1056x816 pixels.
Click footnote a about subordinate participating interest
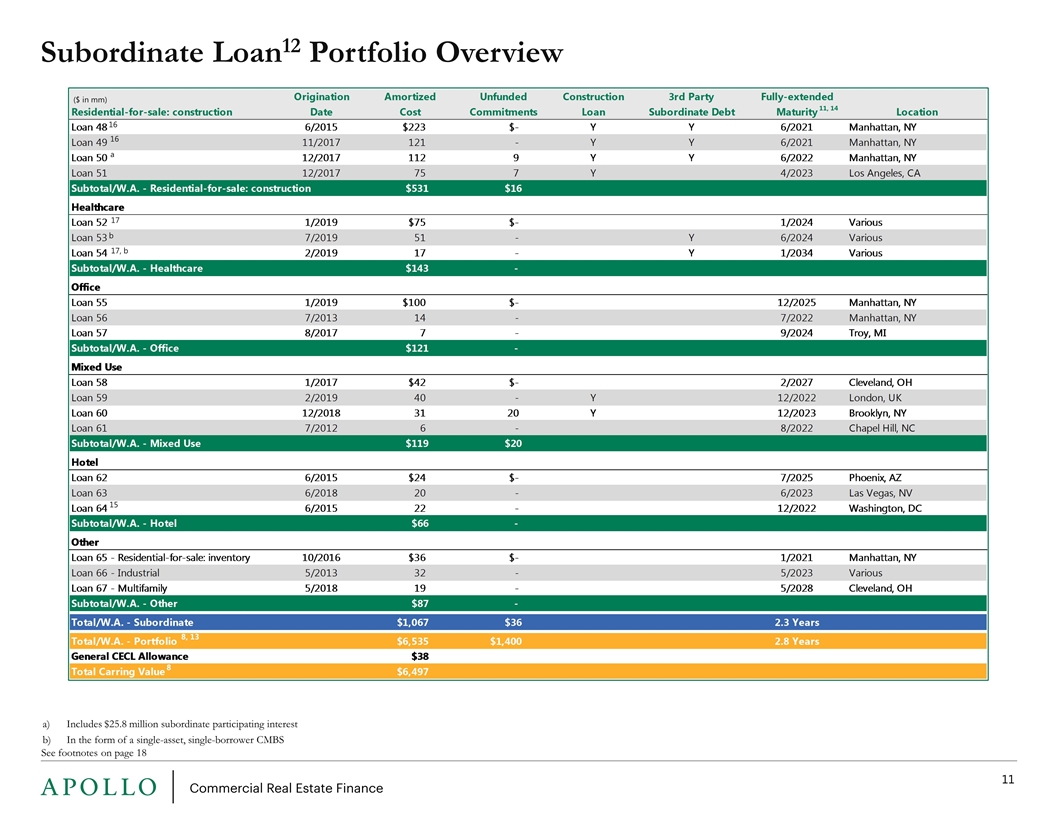point(170,724)
